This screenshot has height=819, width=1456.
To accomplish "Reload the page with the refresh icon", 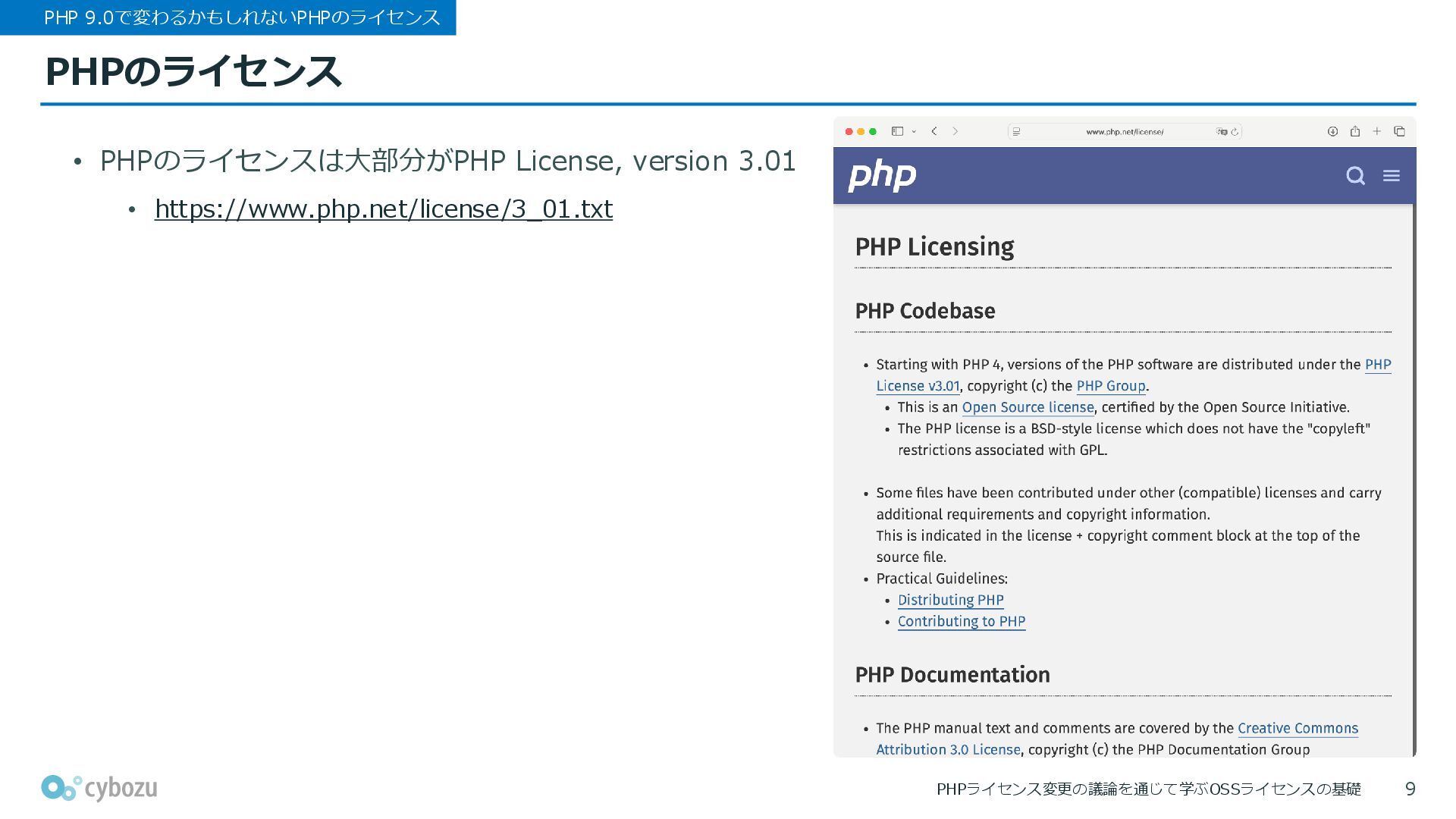I will pyautogui.click(x=1235, y=132).
